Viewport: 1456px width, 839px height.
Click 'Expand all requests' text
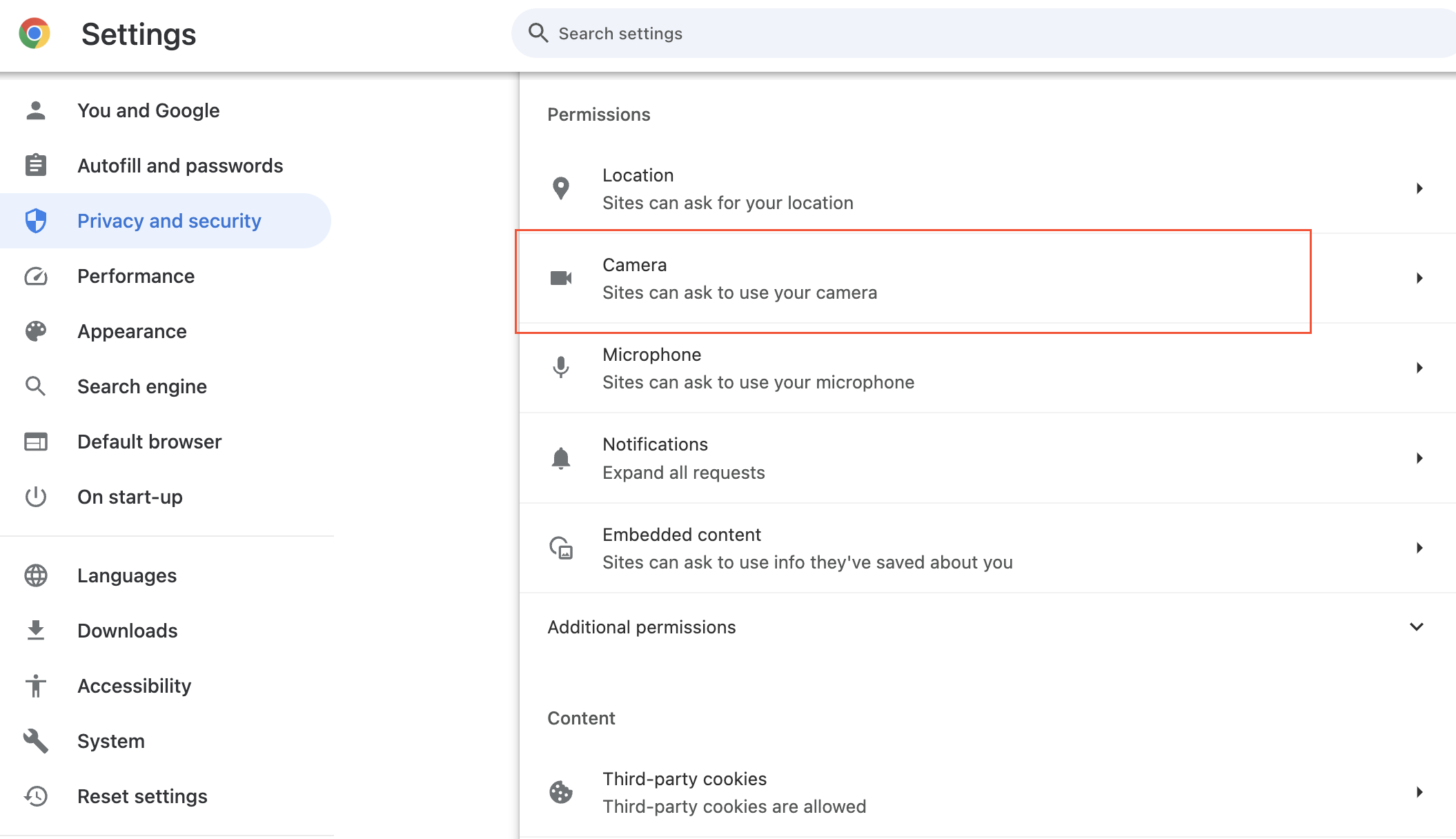click(683, 473)
